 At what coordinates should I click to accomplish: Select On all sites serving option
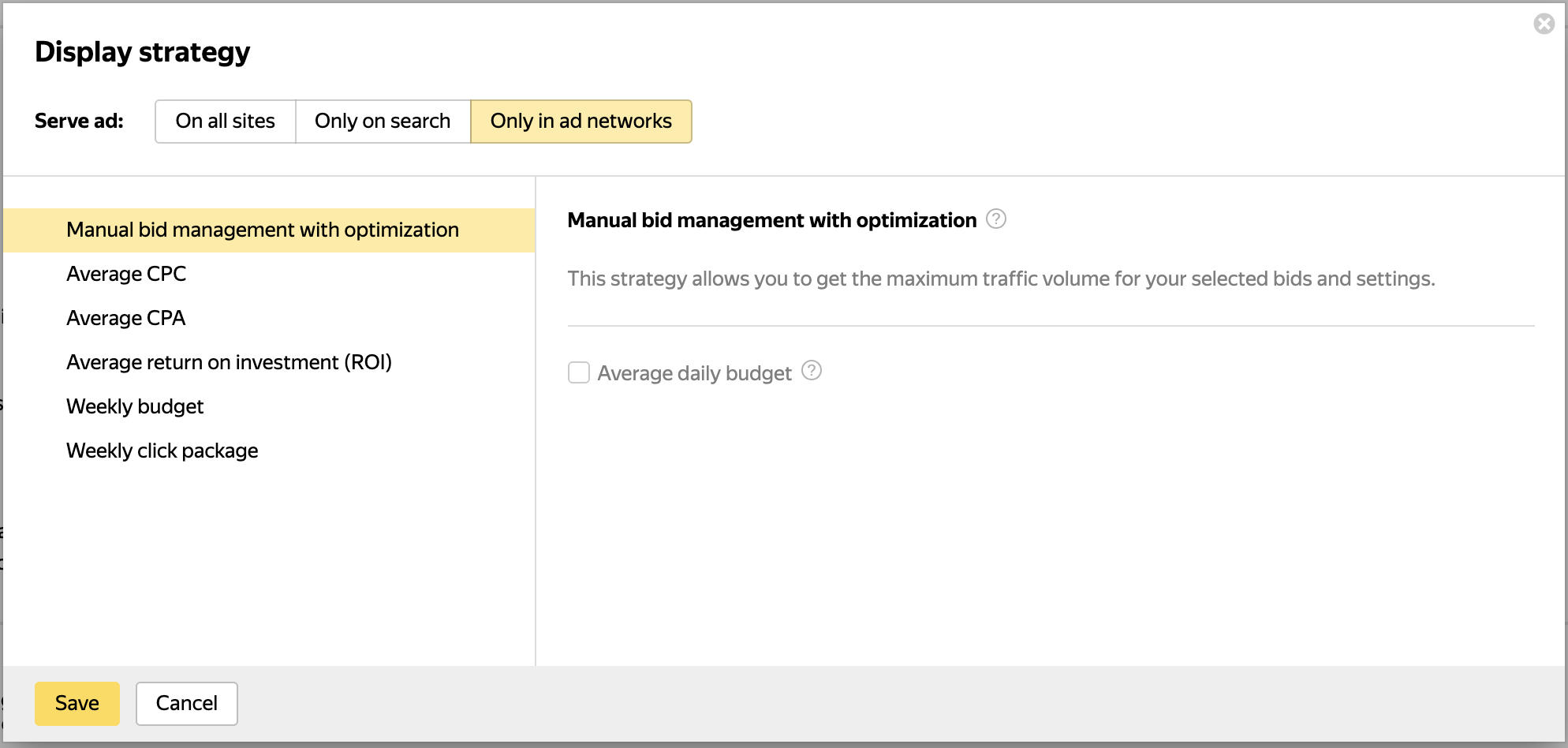click(226, 122)
